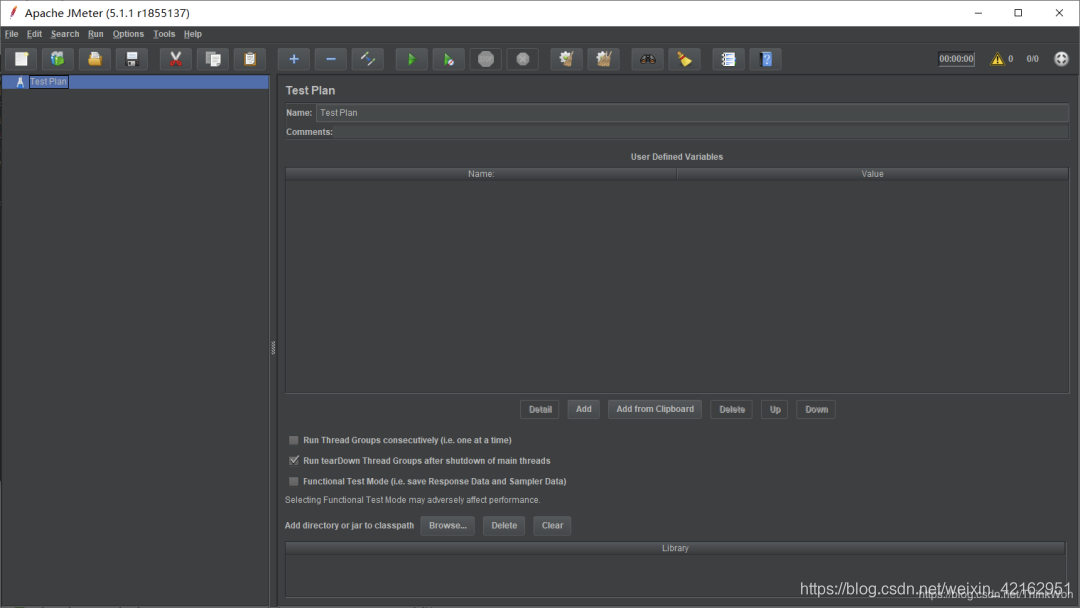Enable Run Thread Groups consecutively checkbox
The image size is (1080, 608).
[294, 440]
